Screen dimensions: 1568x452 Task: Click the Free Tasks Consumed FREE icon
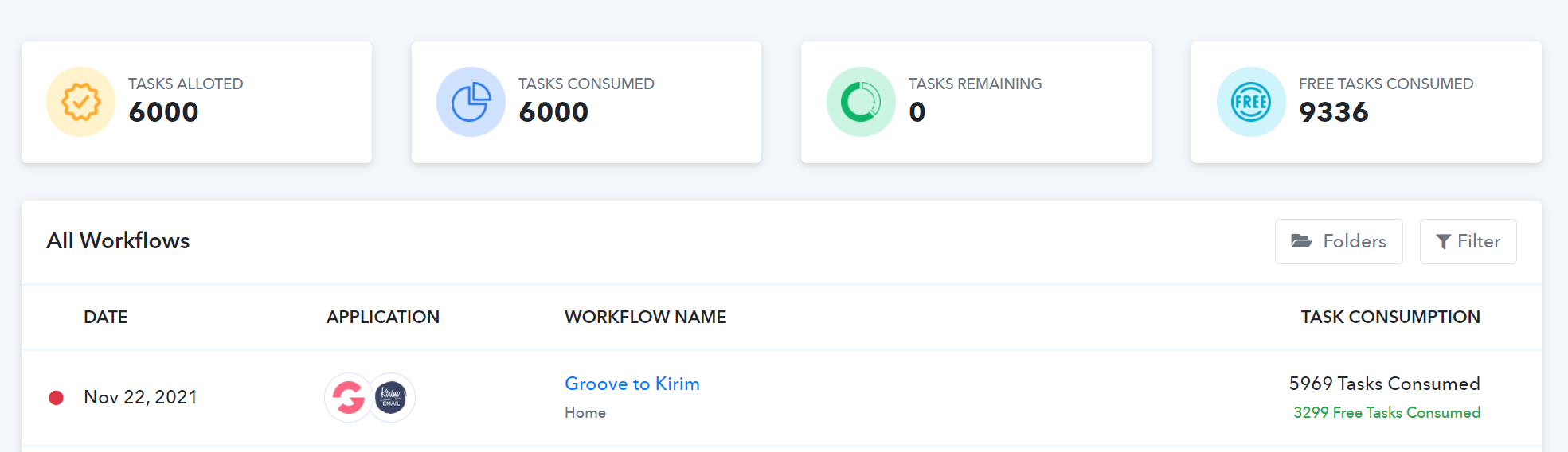(x=1251, y=102)
